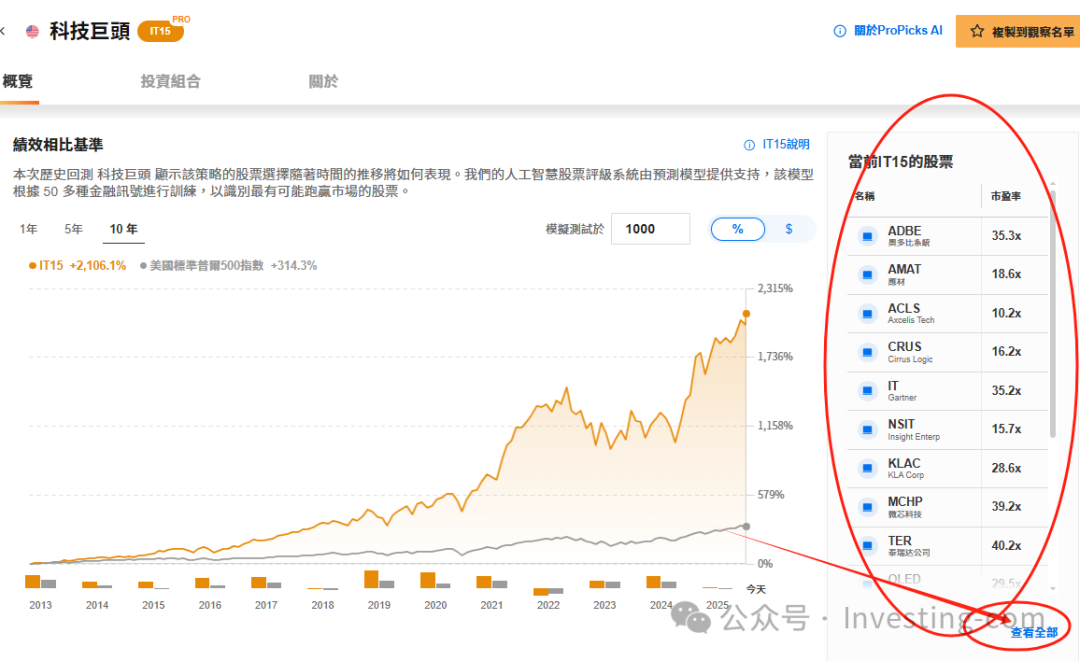
Task: Click the 39.2x P/E value for MCHP
Action: click(x=1006, y=507)
